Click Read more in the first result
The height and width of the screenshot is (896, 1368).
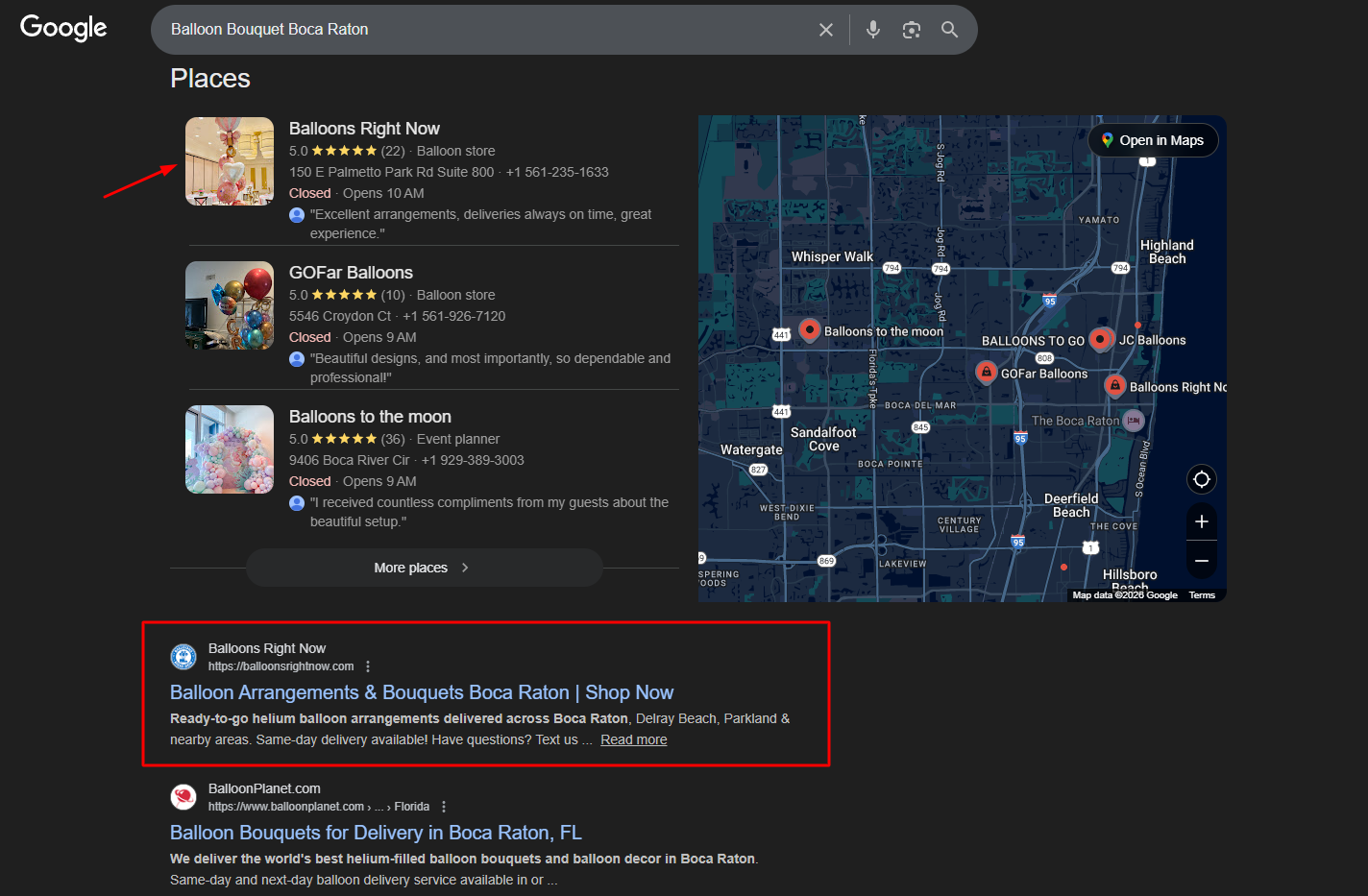[x=633, y=739]
